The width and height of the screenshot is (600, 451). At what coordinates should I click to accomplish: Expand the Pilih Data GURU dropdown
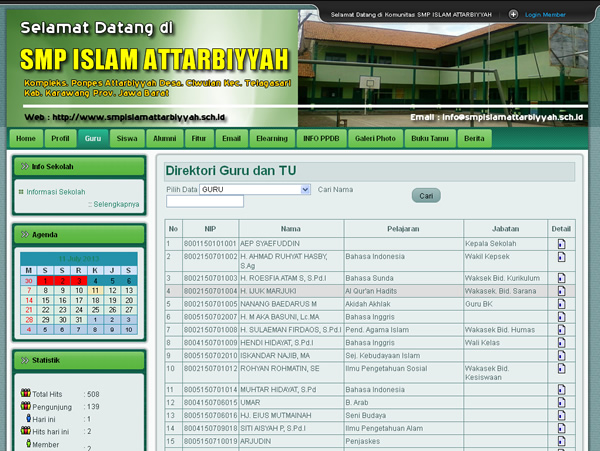tap(305, 188)
